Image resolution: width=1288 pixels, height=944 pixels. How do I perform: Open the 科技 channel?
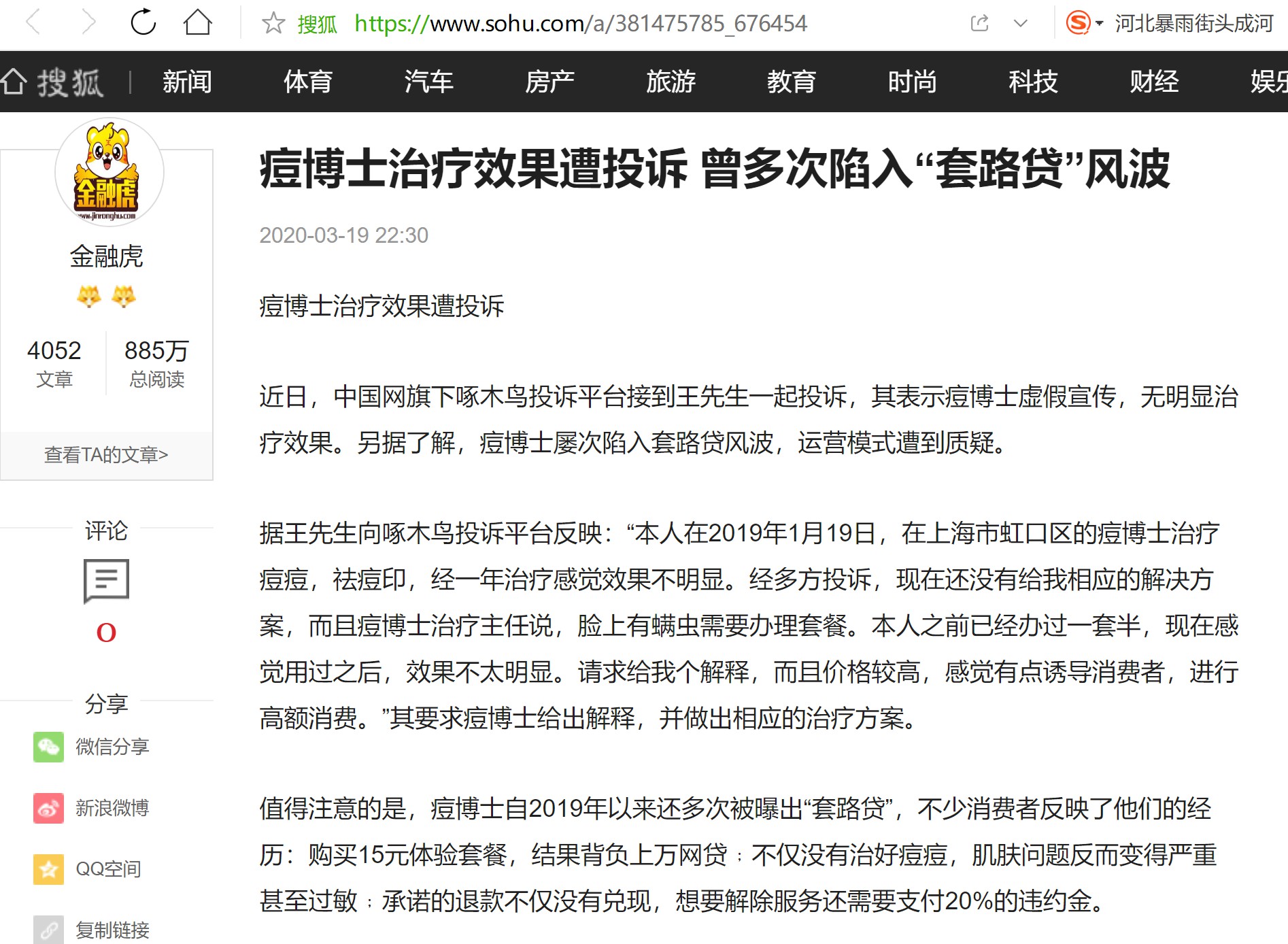(x=1033, y=82)
